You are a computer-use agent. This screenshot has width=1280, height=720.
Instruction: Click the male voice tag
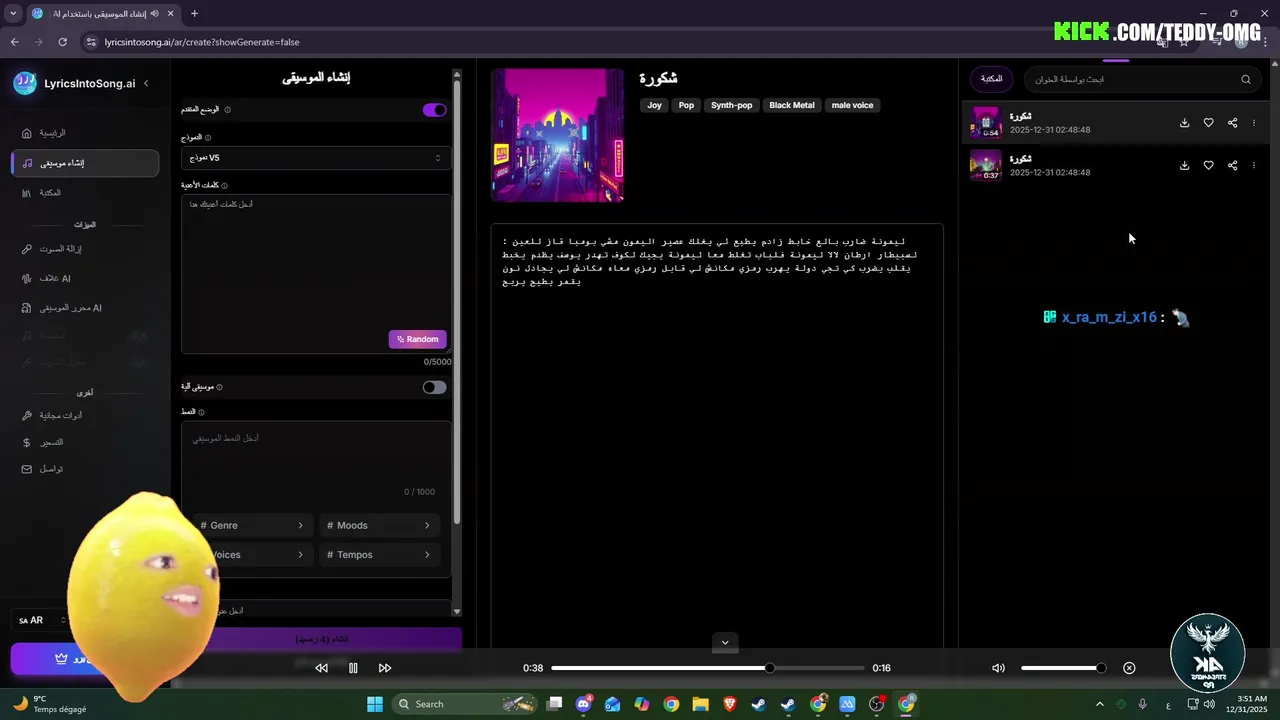(x=852, y=105)
